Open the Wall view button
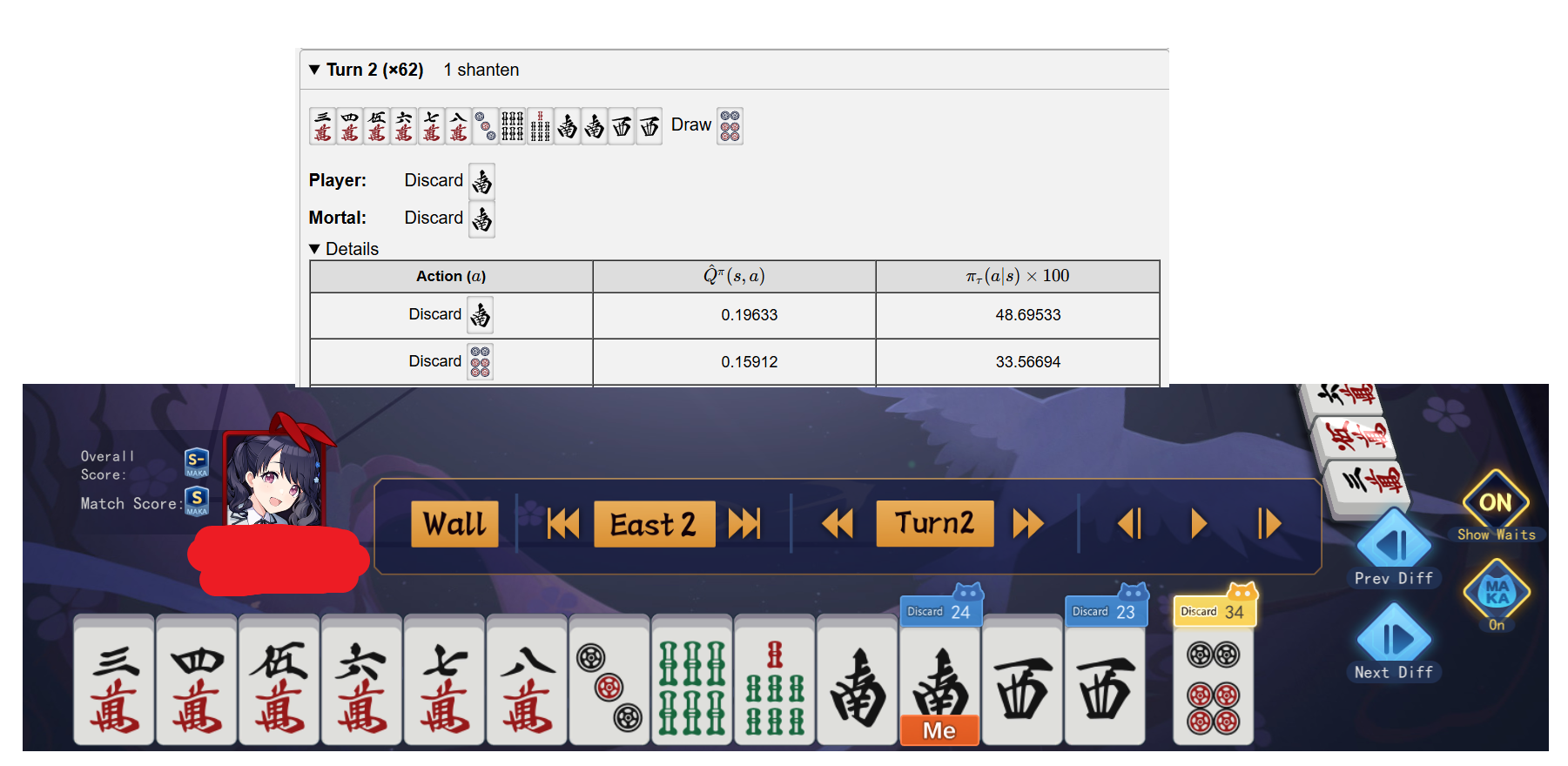Viewport: 1568px width, 766px height. [x=454, y=524]
